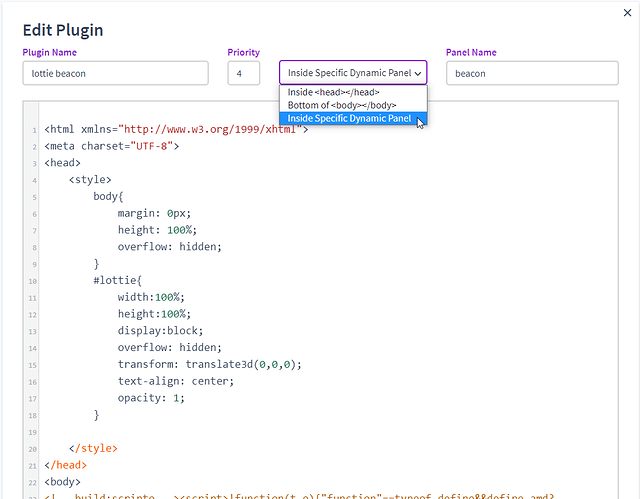Click the 'text-align: center;' code line
640x499 pixels.
[x=176, y=381]
